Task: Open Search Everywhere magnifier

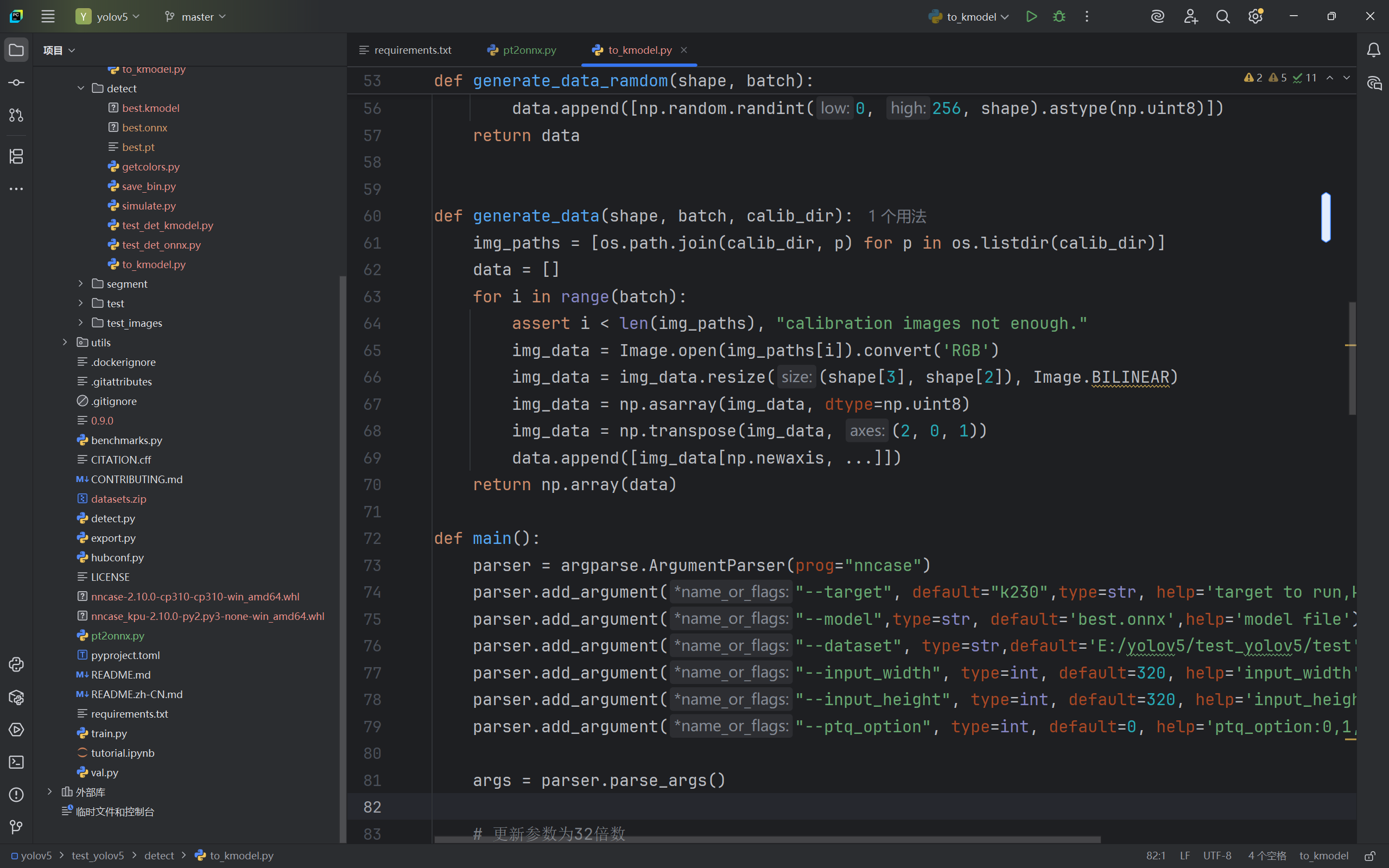Action: pyautogui.click(x=1222, y=17)
